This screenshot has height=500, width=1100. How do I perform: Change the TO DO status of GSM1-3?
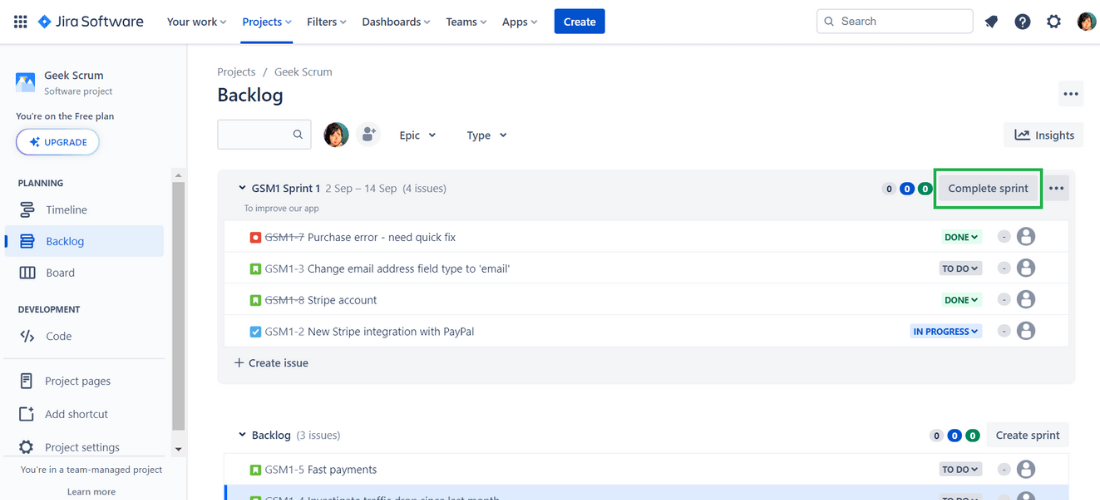coord(960,268)
